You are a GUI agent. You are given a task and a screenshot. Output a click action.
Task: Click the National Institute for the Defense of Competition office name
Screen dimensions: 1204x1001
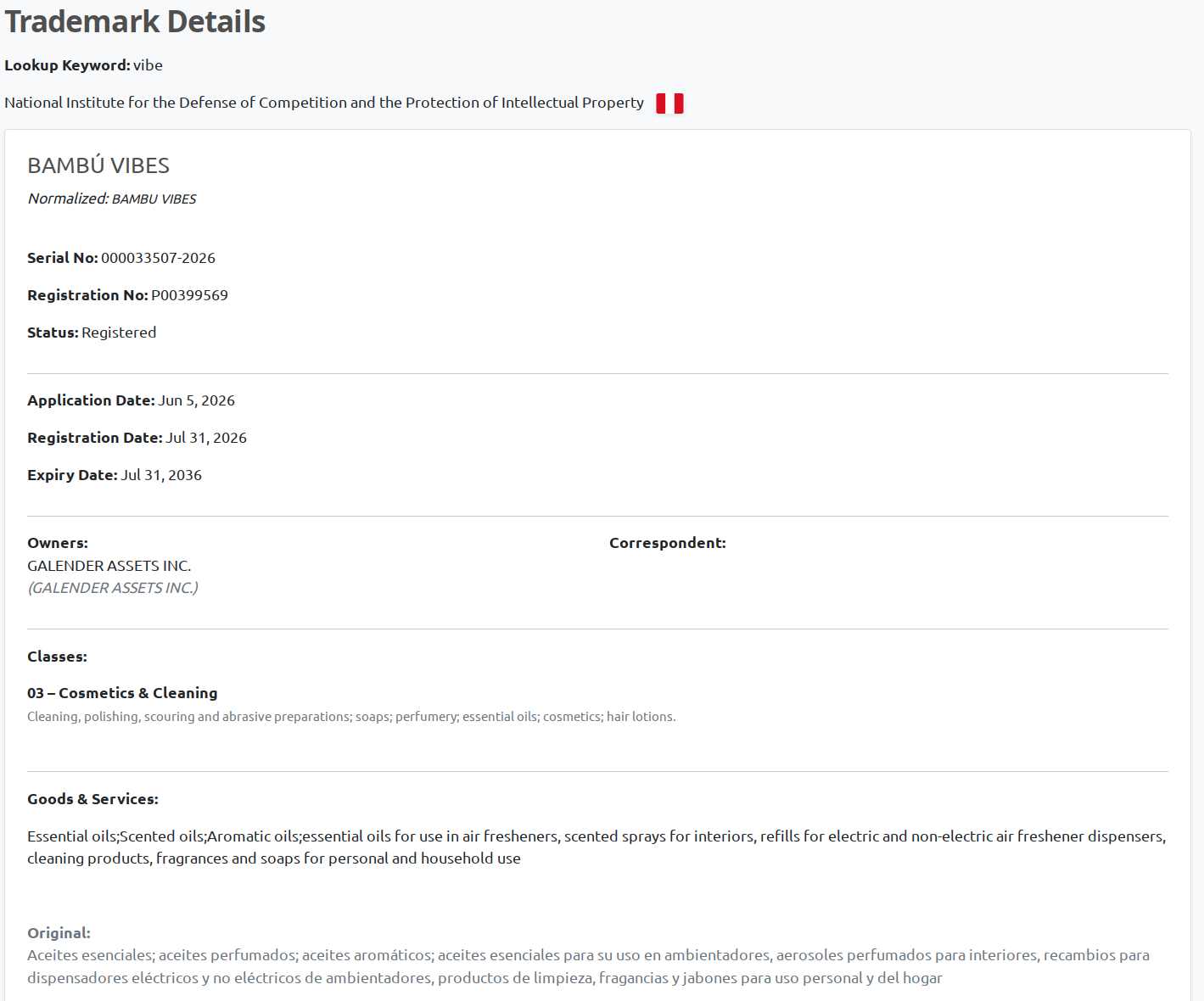click(324, 103)
